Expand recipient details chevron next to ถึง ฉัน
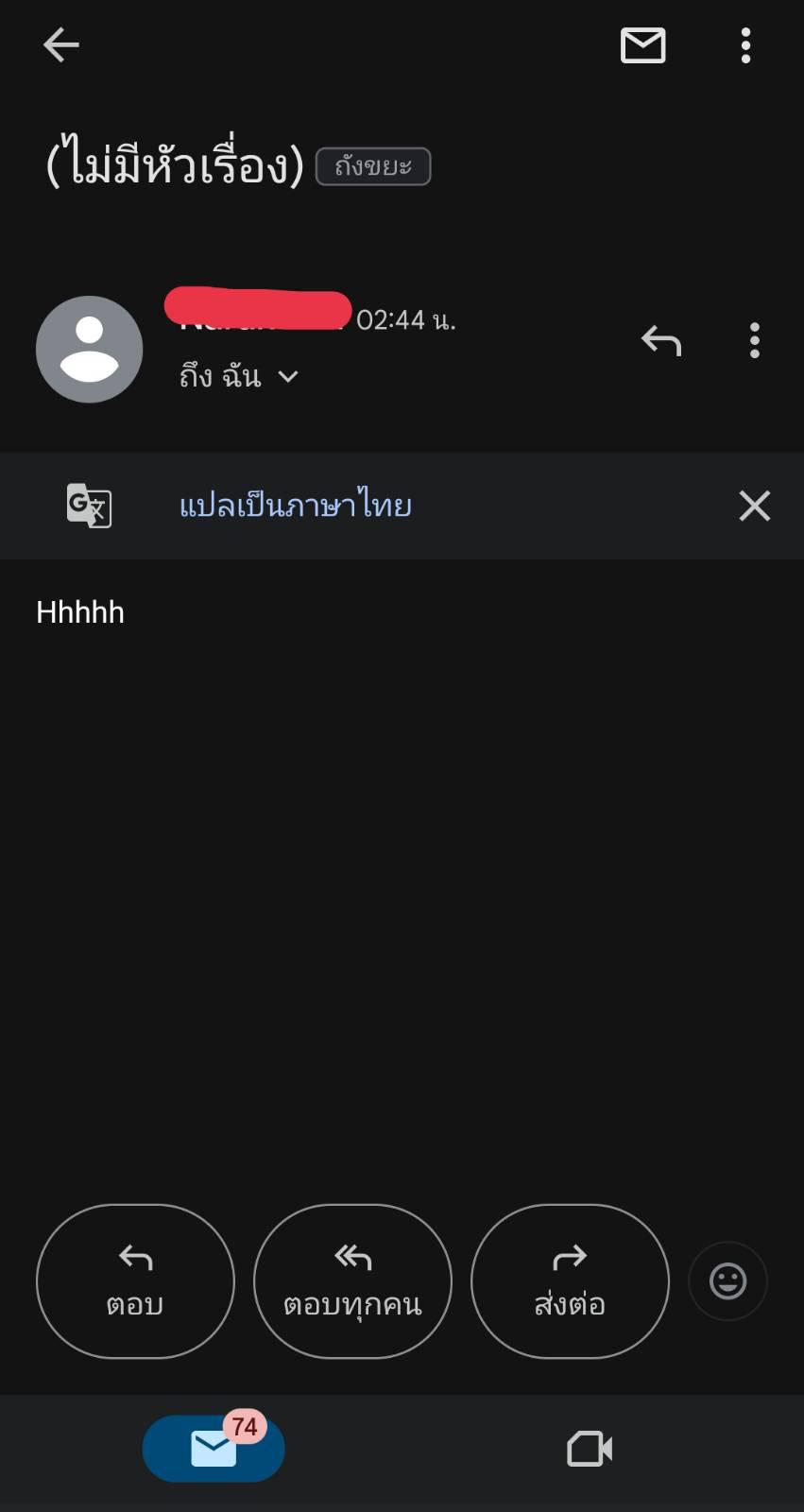The image size is (804, 1512). coord(288,376)
